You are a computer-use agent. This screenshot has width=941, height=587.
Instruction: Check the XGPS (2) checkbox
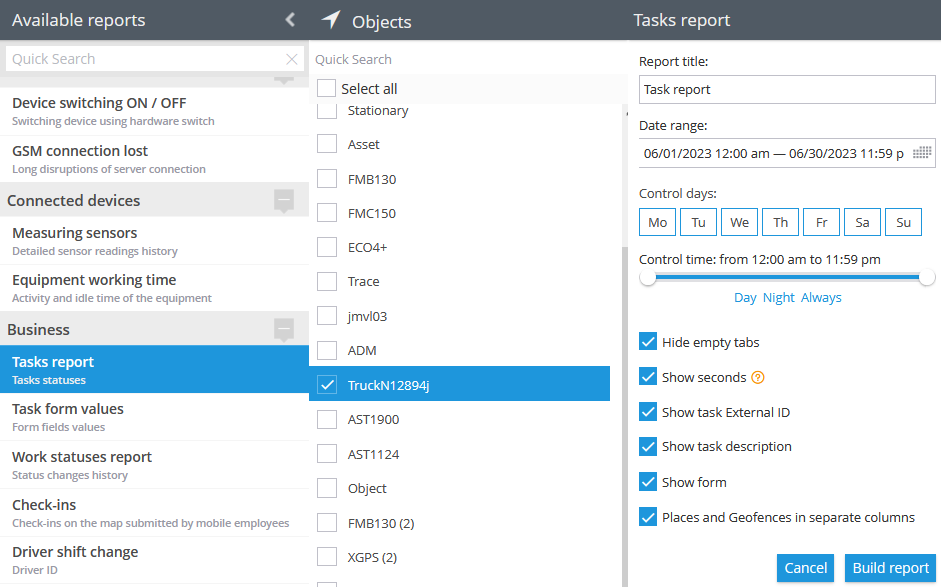[326, 557]
